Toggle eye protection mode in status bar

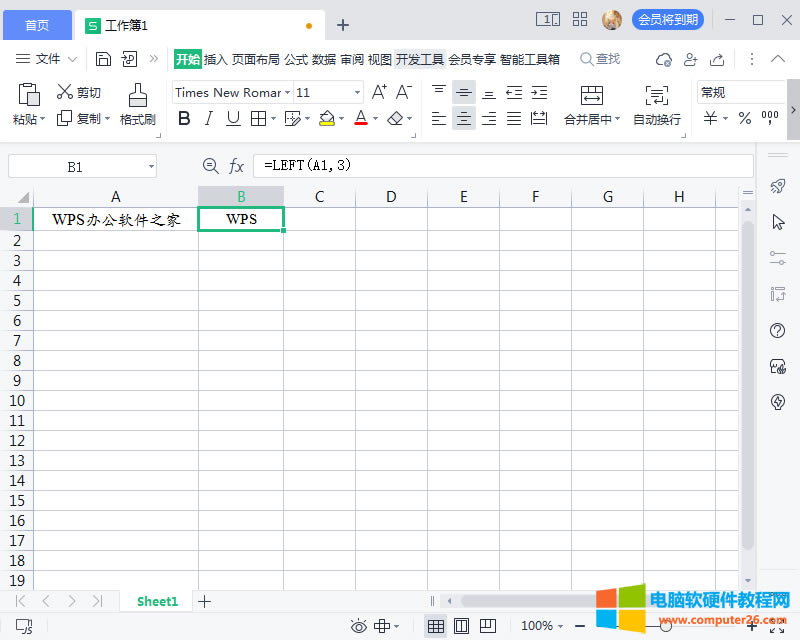pos(359,626)
